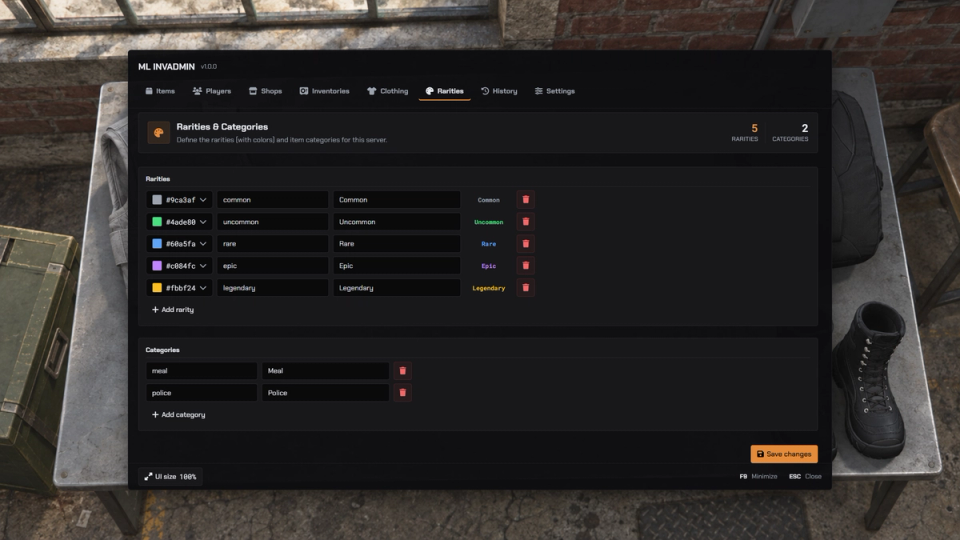The image size is (960, 540).
Task: Open the Inventories tab
Action: click(324, 91)
